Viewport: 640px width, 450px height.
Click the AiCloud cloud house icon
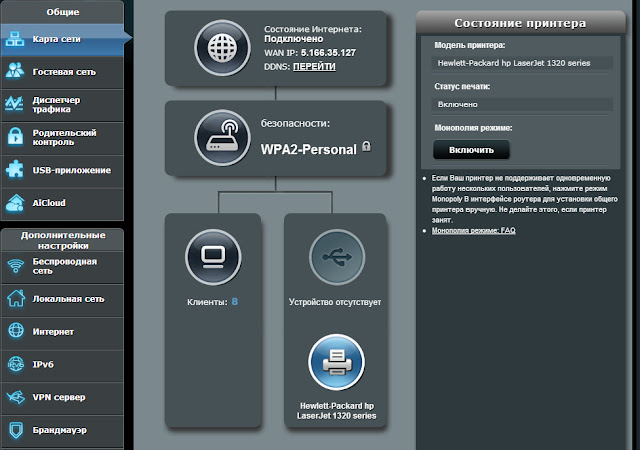(16, 203)
